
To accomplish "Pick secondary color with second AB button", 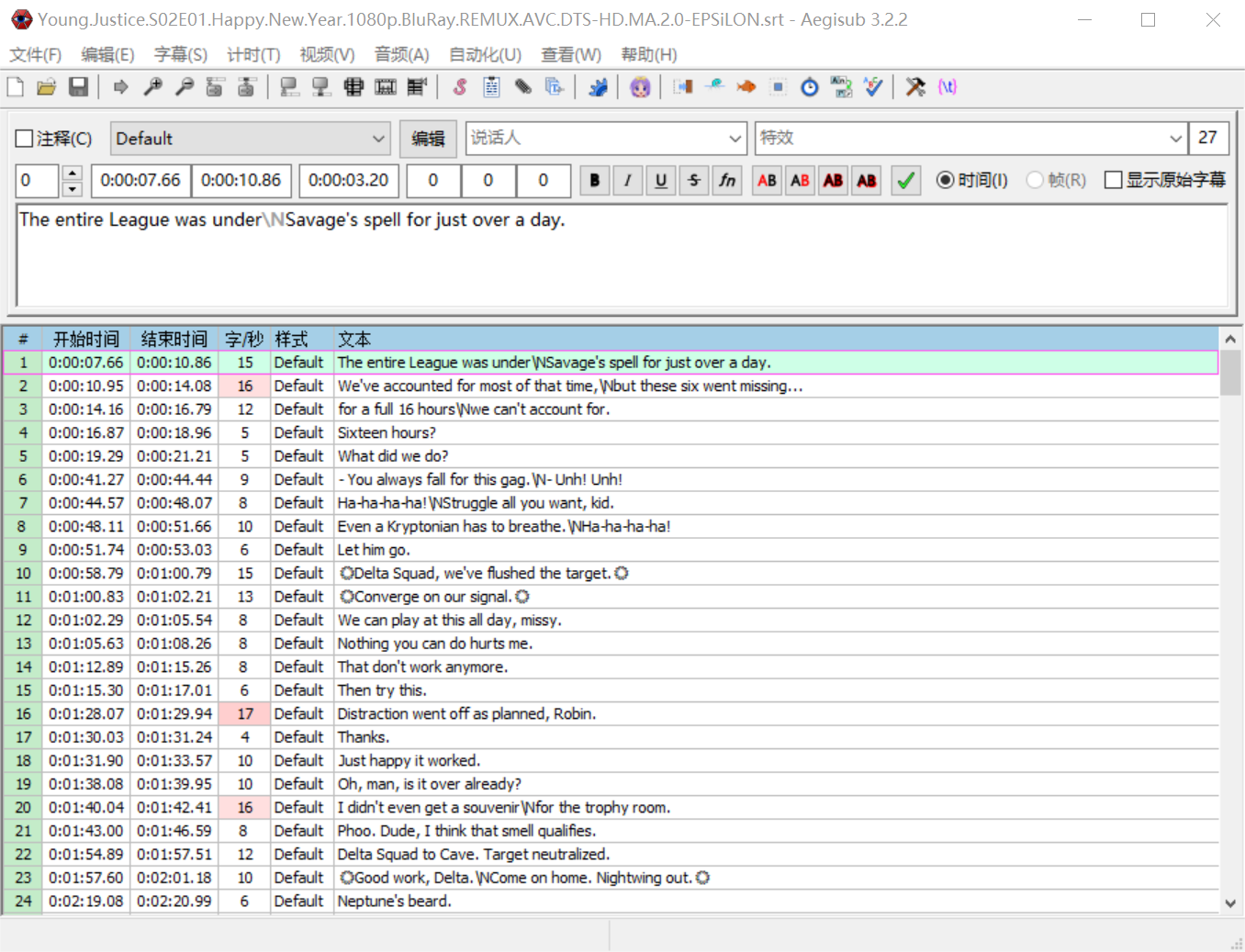I will pos(800,180).
